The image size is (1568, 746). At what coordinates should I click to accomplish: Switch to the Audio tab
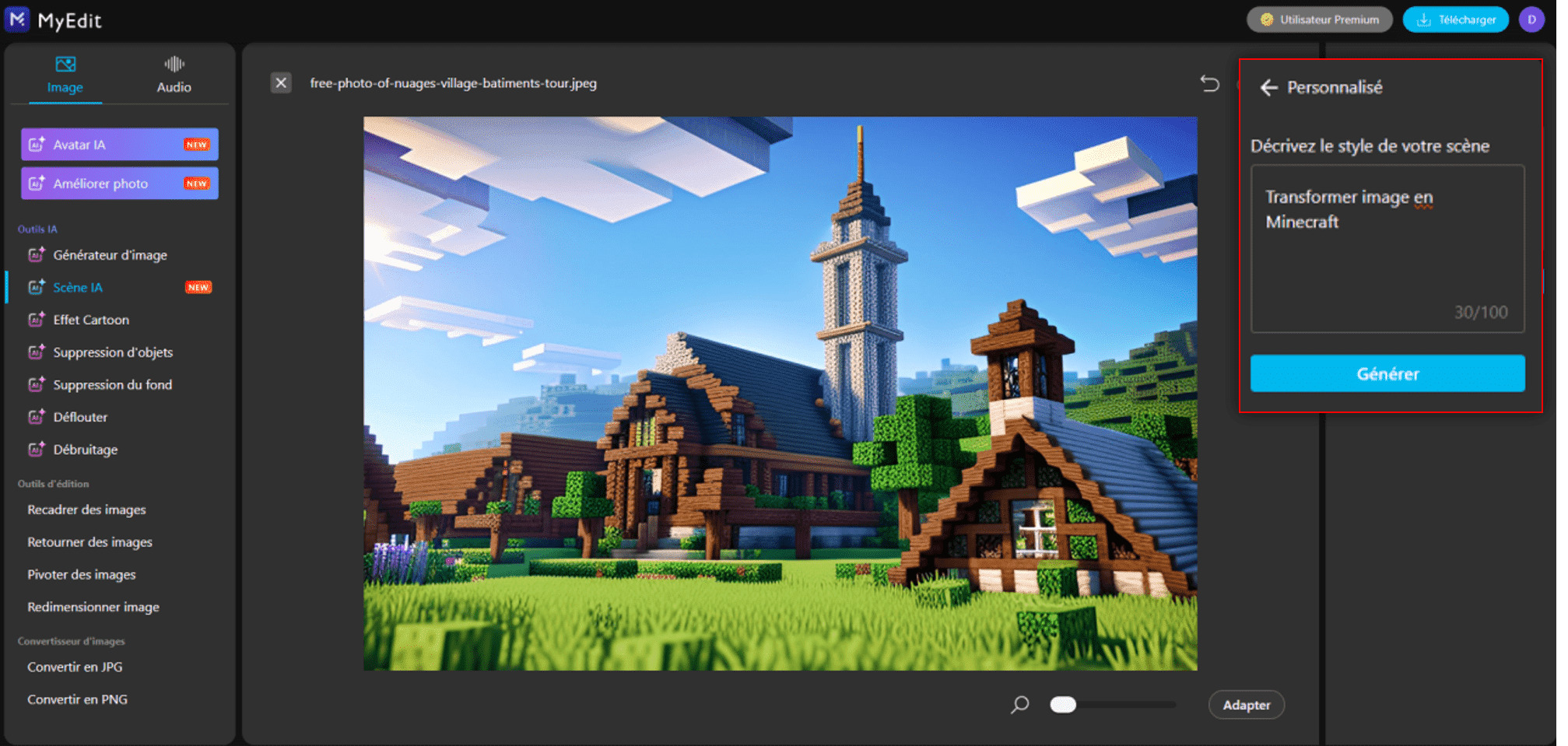tap(174, 75)
